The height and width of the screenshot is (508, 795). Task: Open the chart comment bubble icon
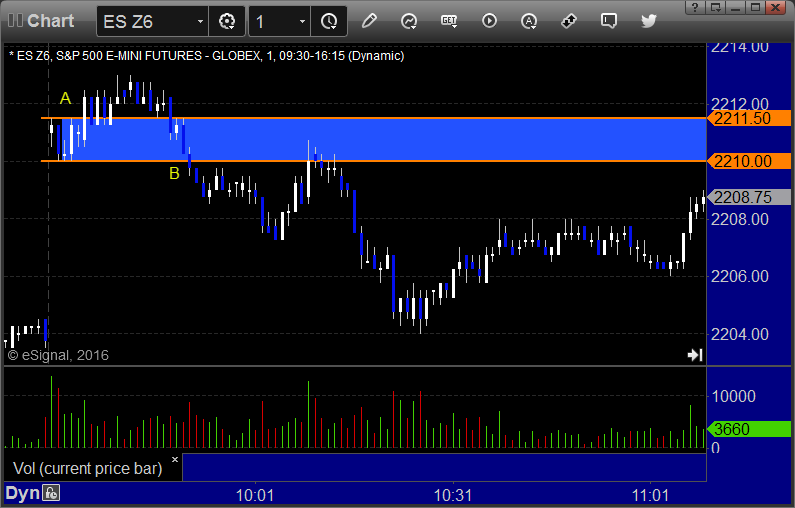[x=608, y=21]
